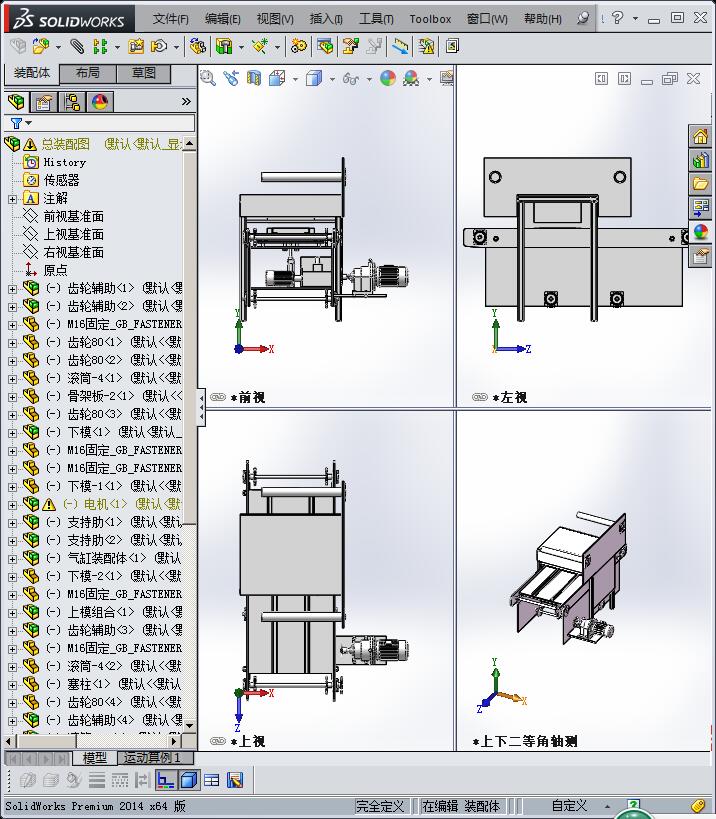Screen dimensions: 716x819
Task: Expand the 上模组合<1> tree node
Action: (x=13, y=613)
